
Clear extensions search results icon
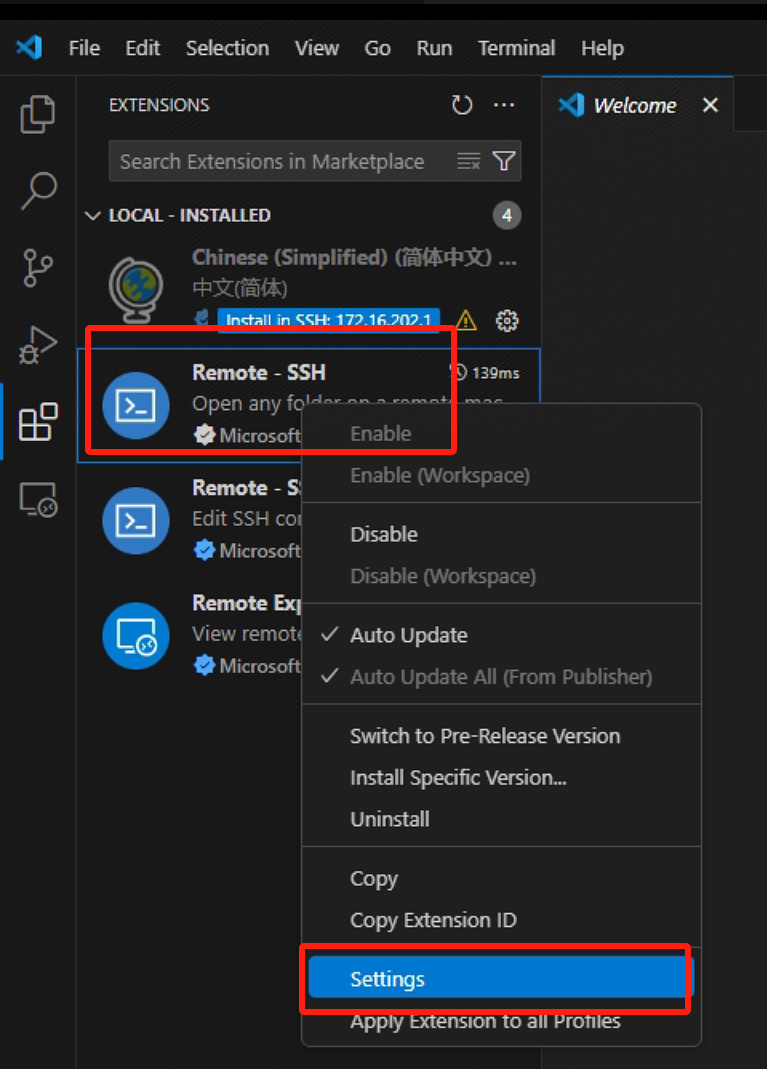468,161
